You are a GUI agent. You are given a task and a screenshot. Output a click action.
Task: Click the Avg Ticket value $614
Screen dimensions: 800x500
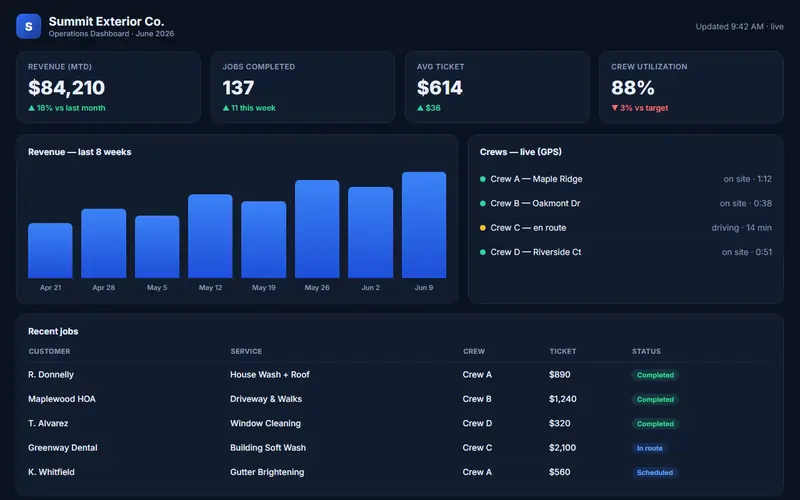pos(440,88)
